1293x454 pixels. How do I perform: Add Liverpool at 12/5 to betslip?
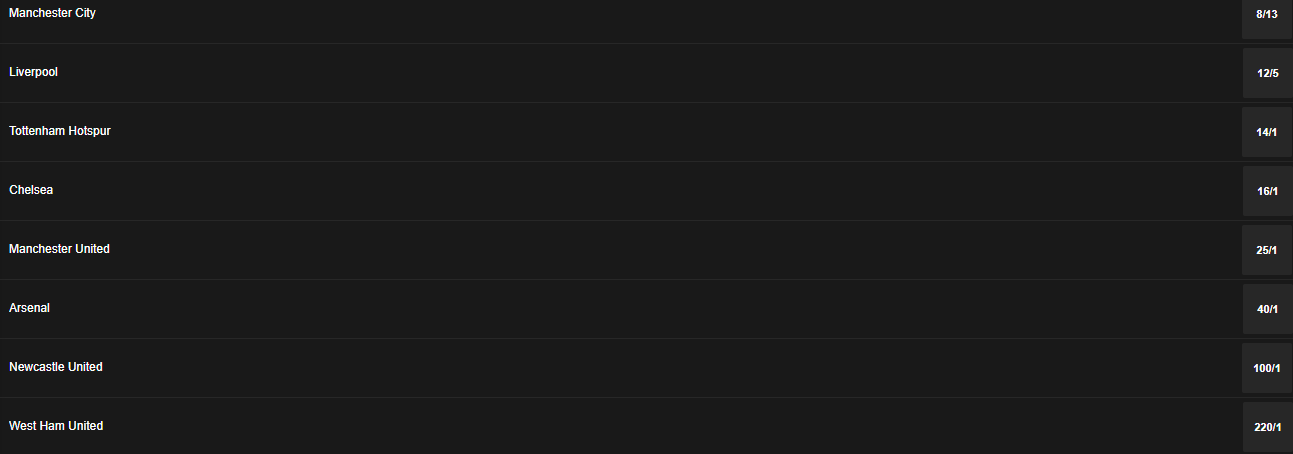(1267, 73)
